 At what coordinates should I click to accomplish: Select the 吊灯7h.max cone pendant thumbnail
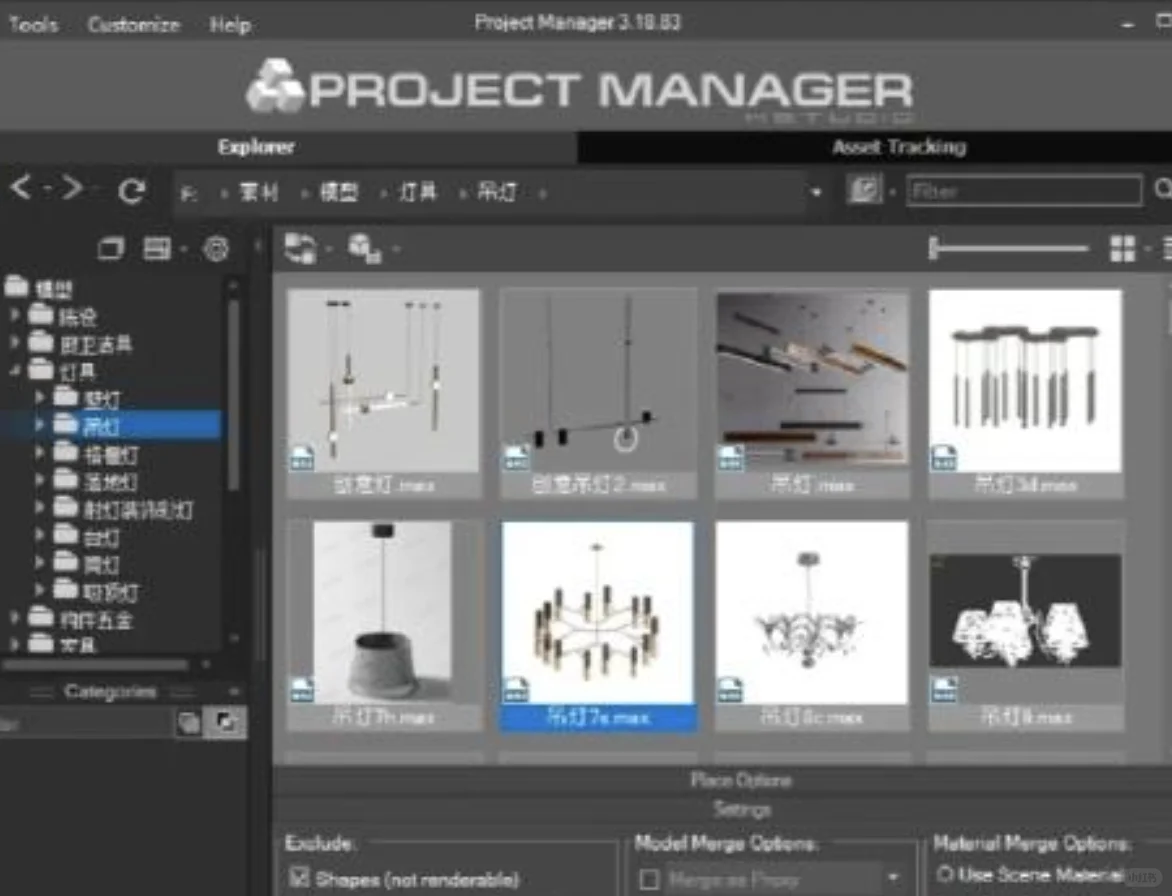click(383, 625)
